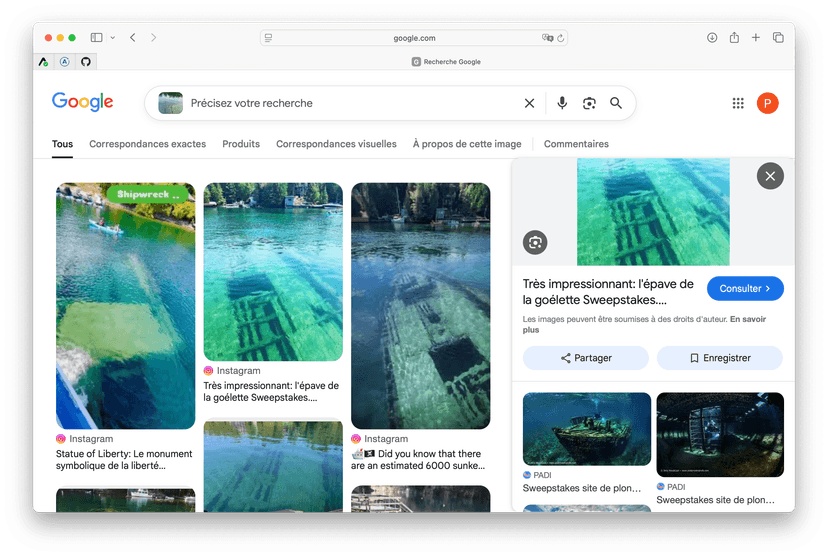Click the Safari downloads icon
Viewport: 828px width, 556px height.
tap(712, 38)
